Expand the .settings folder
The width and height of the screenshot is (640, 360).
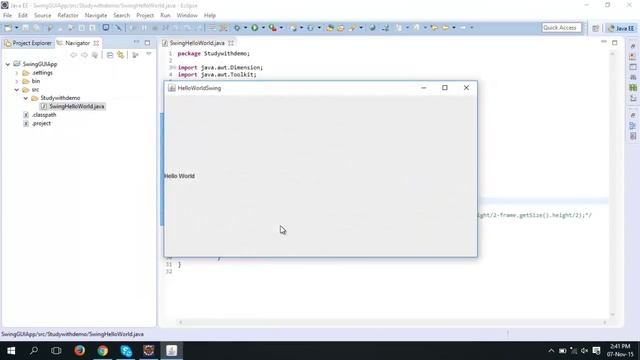(x=17, y=73)
